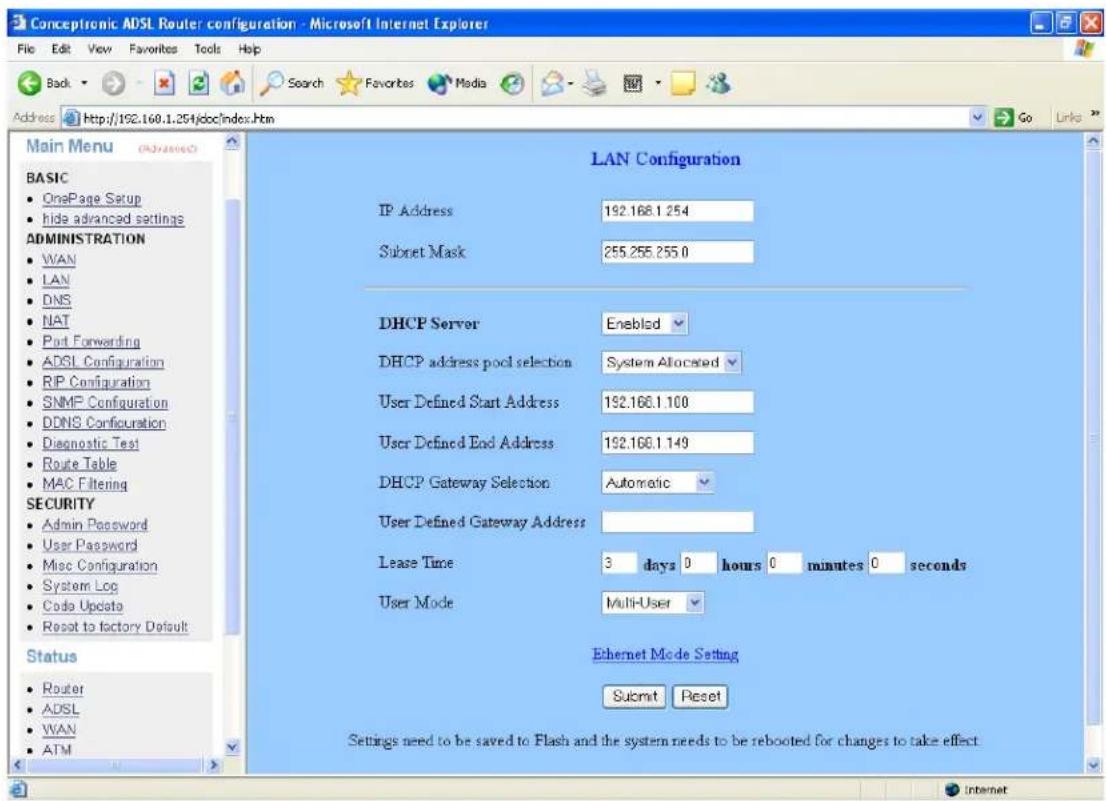
Task: Open the Diagnostic Test link
Action: pos(90,444)
